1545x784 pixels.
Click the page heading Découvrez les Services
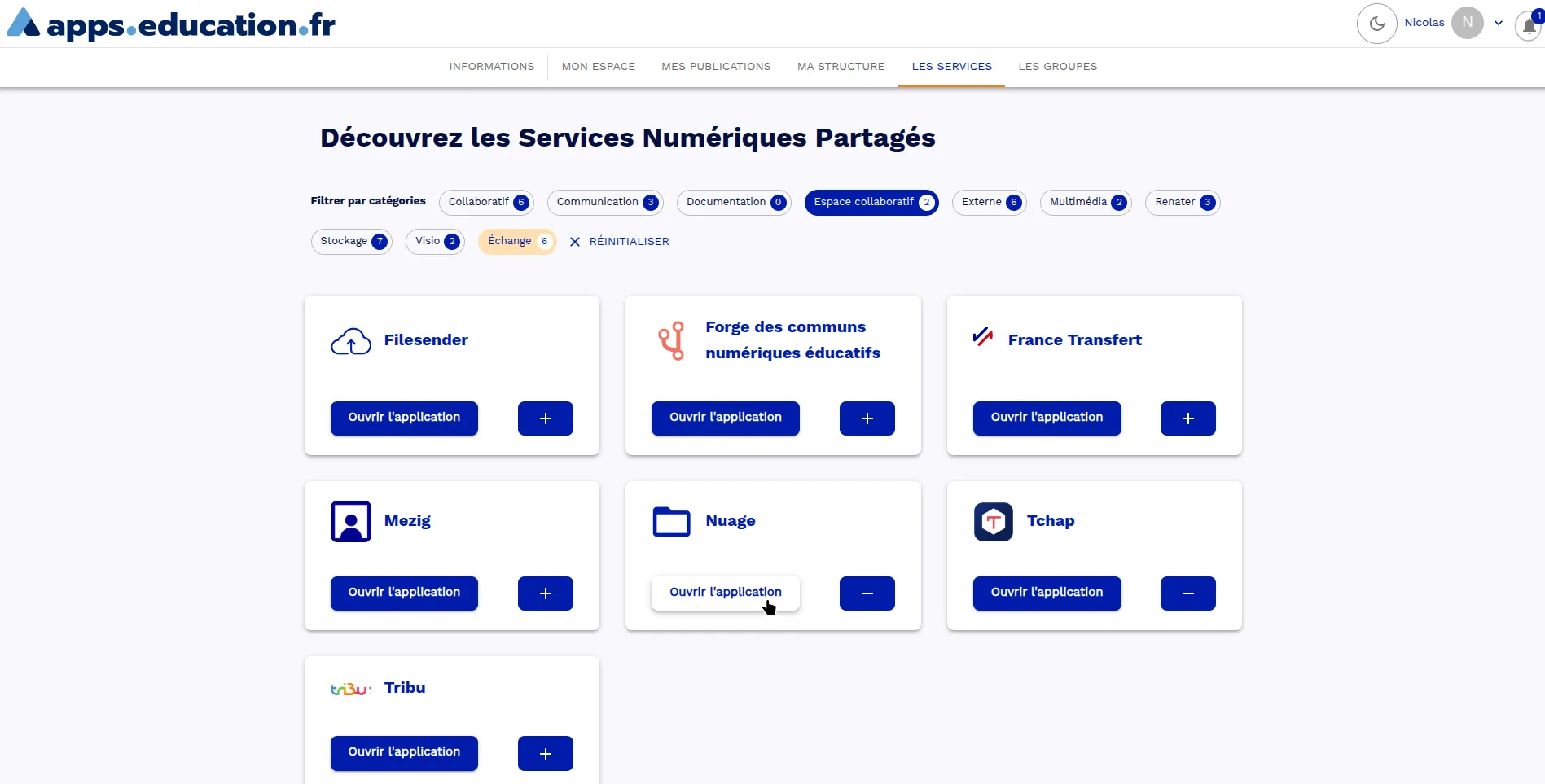(x=628, y=138)
